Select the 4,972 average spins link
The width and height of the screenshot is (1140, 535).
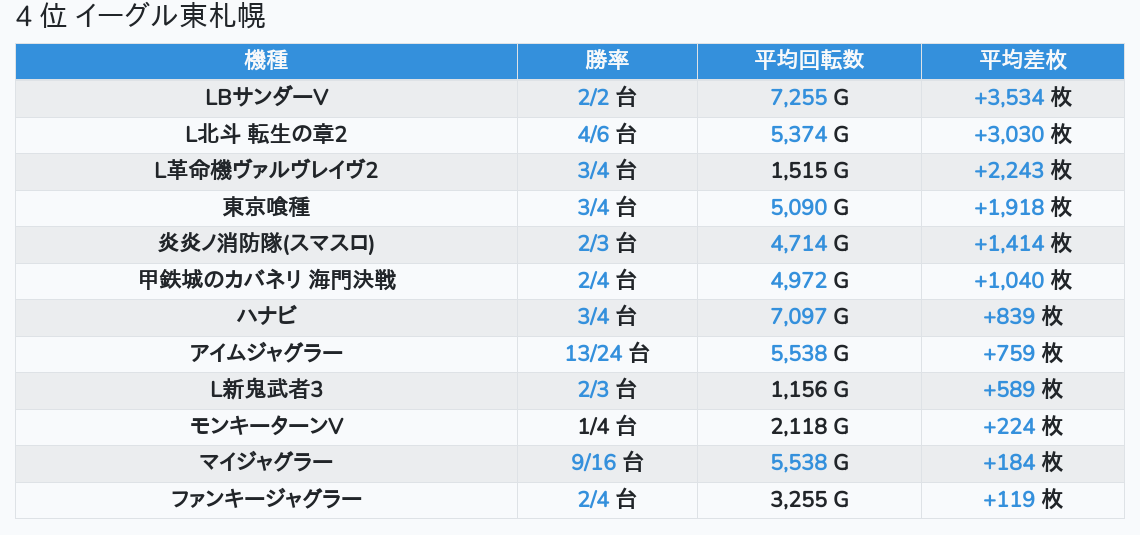[799, 280]
